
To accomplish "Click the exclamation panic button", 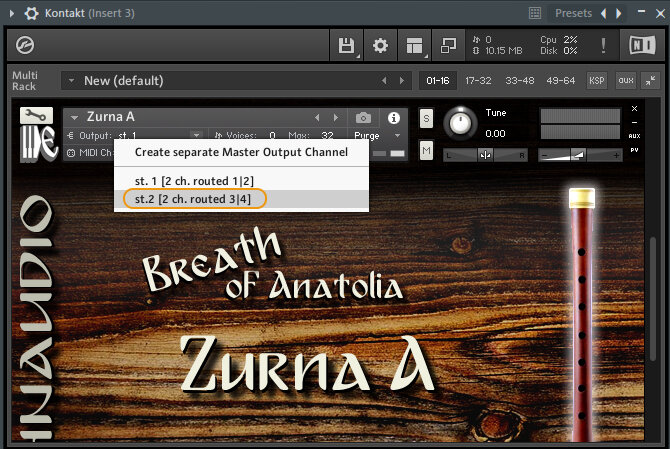I will pos(603,45).
